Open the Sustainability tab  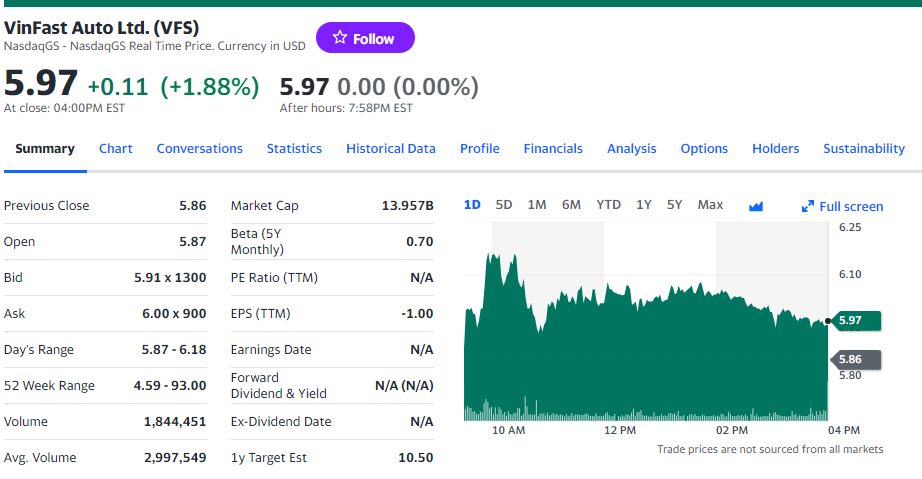click(864, 148)
